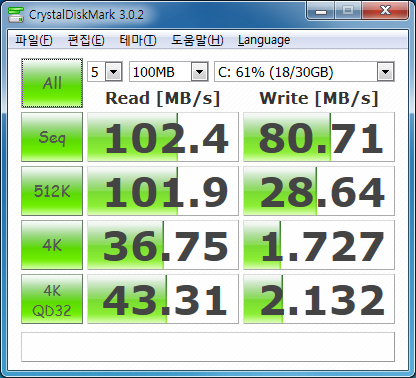This screenshot has height=378, width=416.
Task: Click the Seq read result 102.4
Action: pyautogui.click(x=163, y=137)
